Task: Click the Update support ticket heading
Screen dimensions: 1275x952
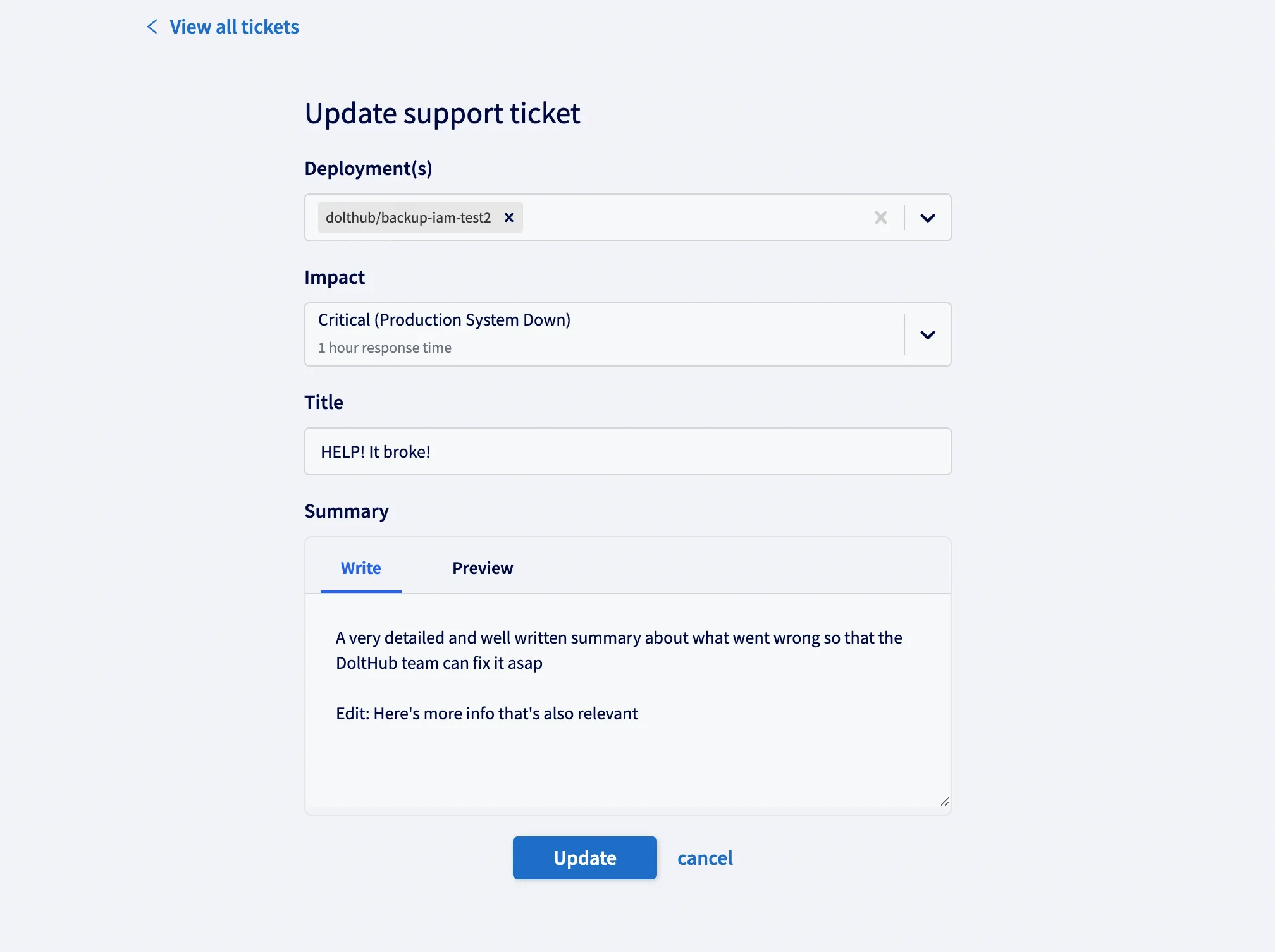Action: (442, 113)
